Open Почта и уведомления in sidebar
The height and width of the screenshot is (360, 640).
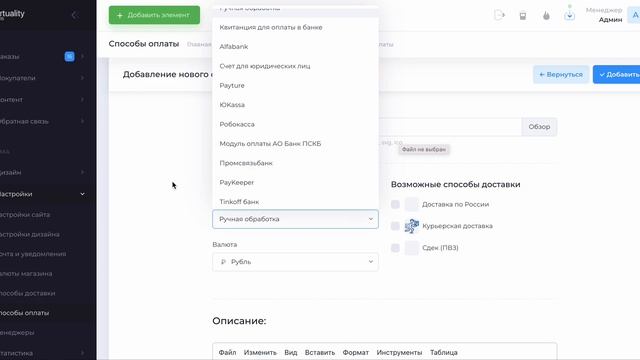click(33, 254)
